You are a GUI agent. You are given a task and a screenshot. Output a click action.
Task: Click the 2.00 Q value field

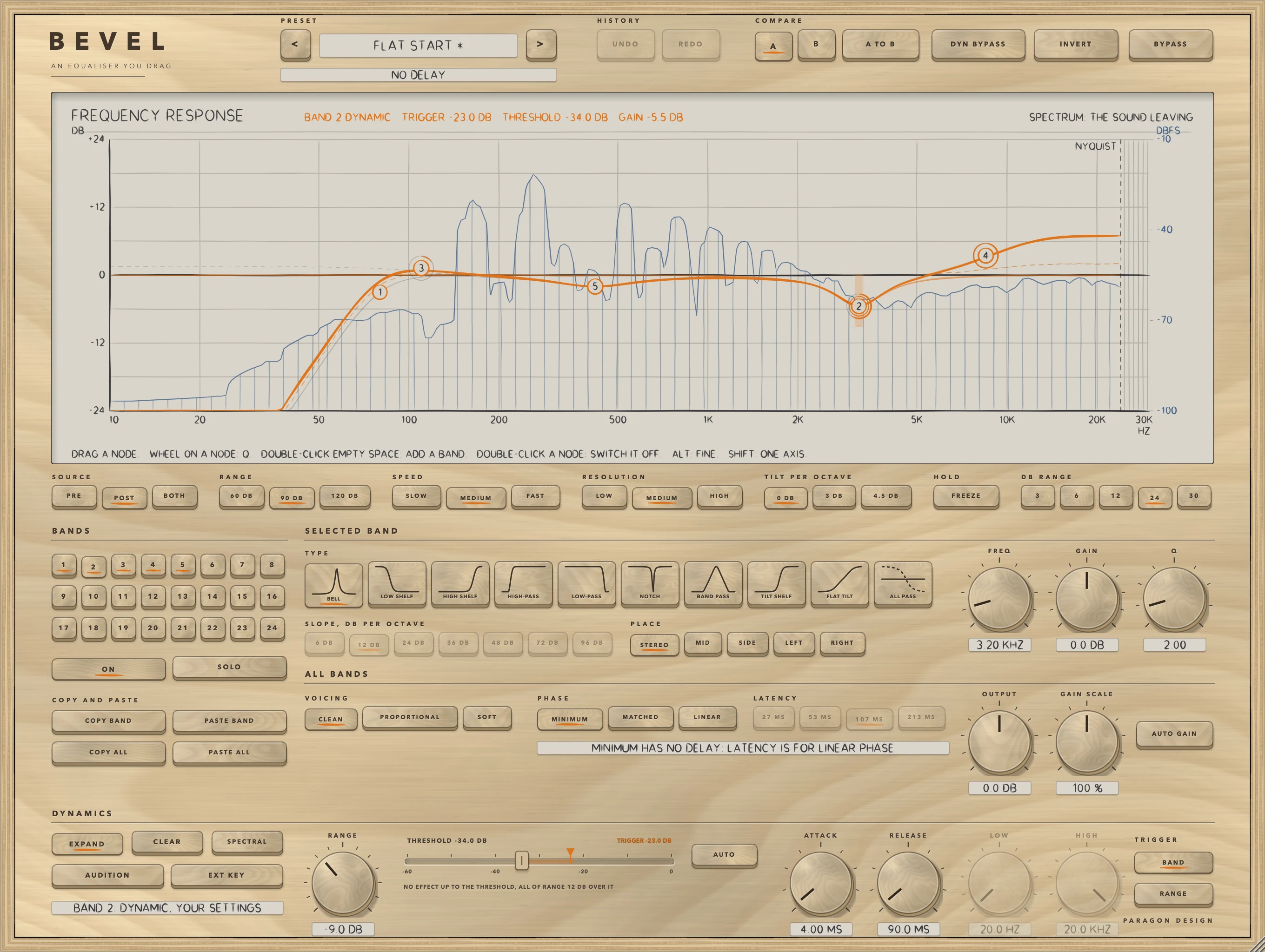click(1175, 645)
